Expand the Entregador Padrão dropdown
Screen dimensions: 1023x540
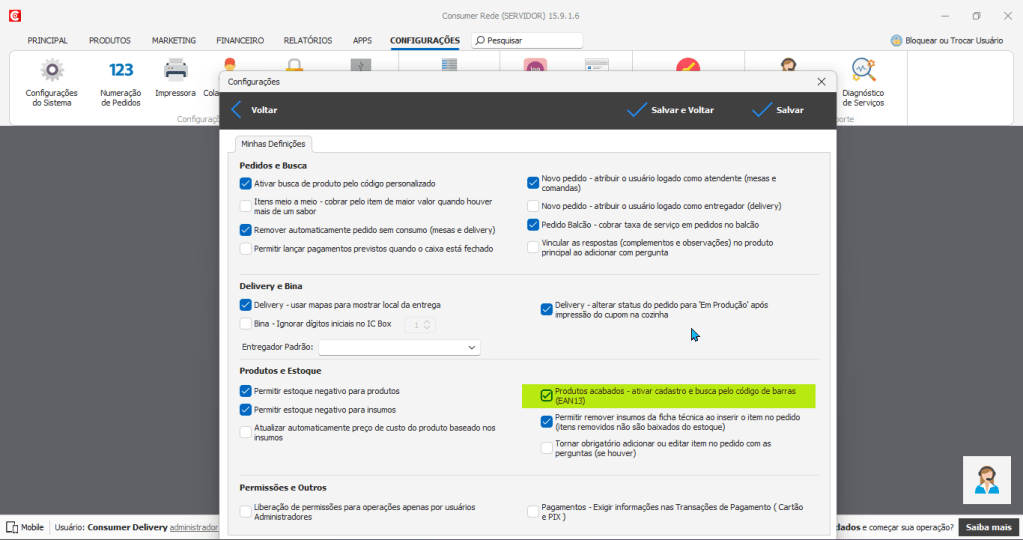(472, 348)
